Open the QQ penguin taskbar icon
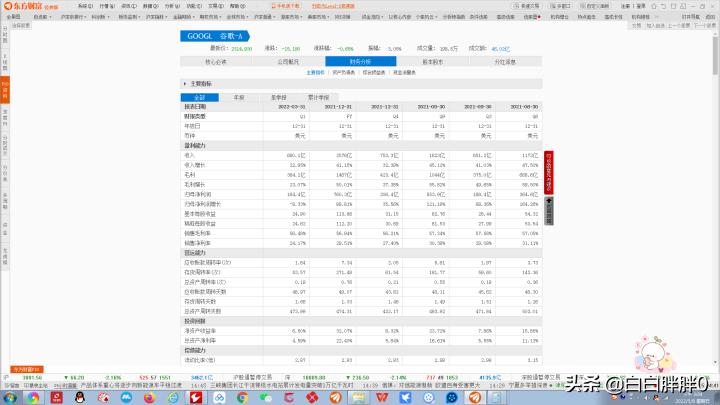Image resolution: width=720 pixels, height=405 pixels. [80, 398]
